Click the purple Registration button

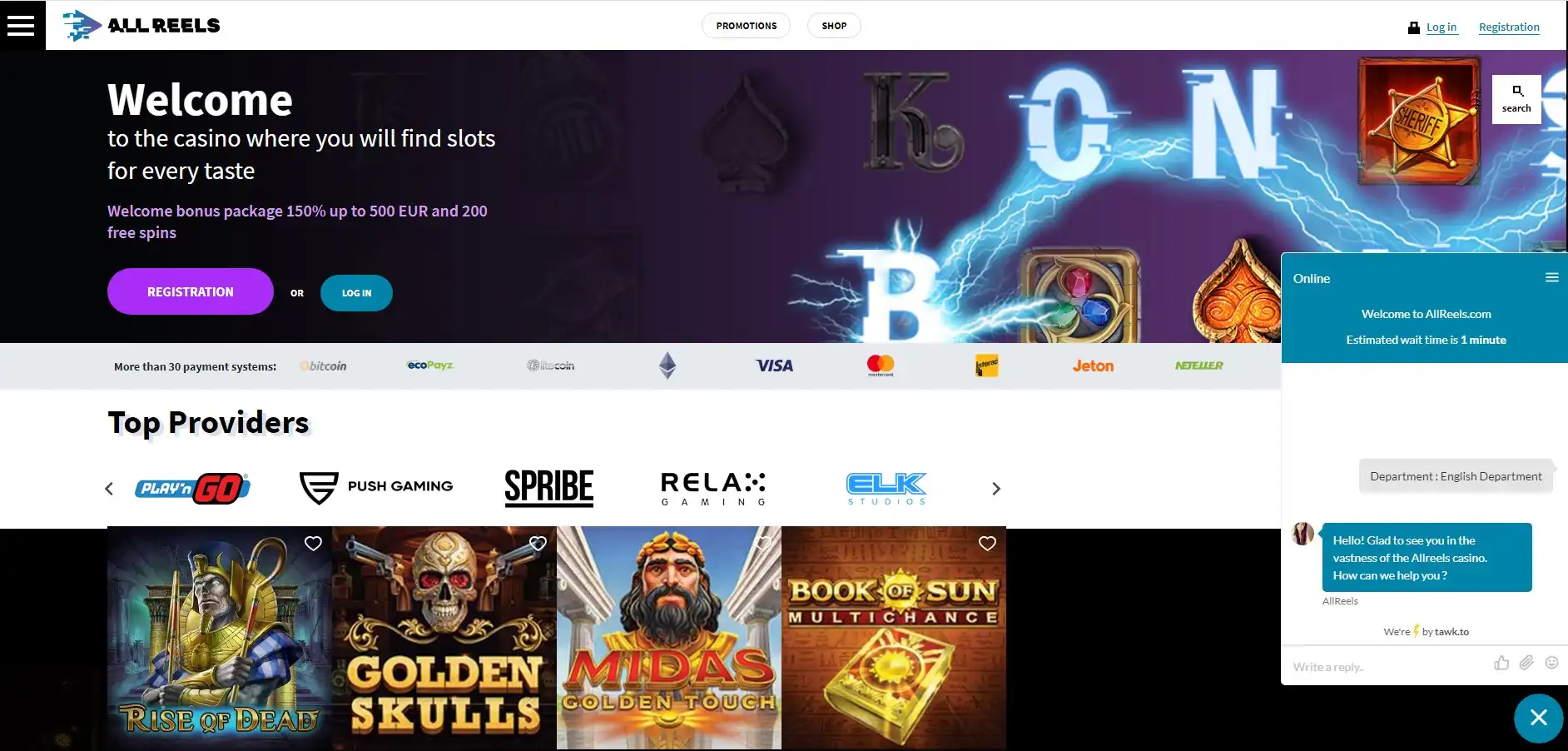(x=191, y=291)
